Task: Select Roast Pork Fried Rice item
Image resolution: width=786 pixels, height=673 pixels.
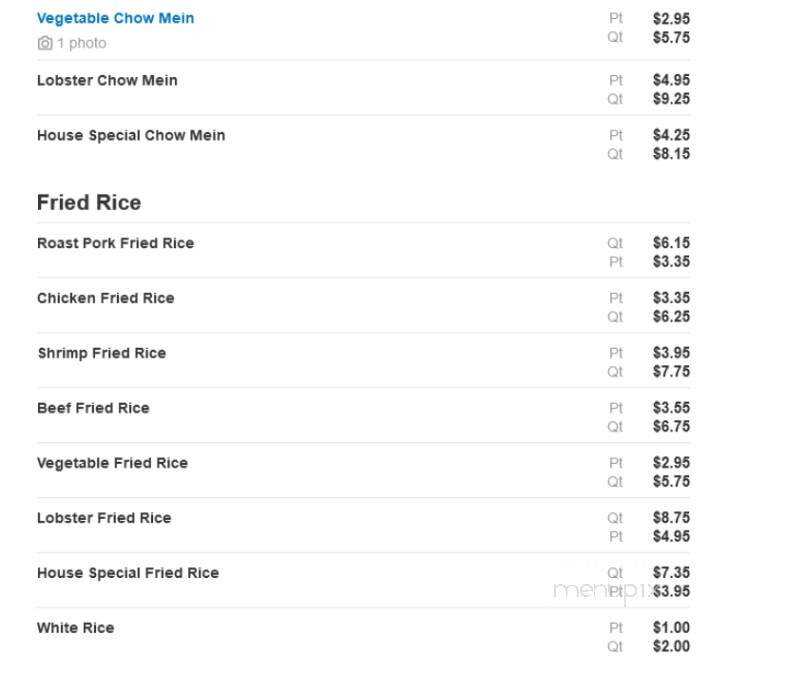Action: click(x=115, y=243)
